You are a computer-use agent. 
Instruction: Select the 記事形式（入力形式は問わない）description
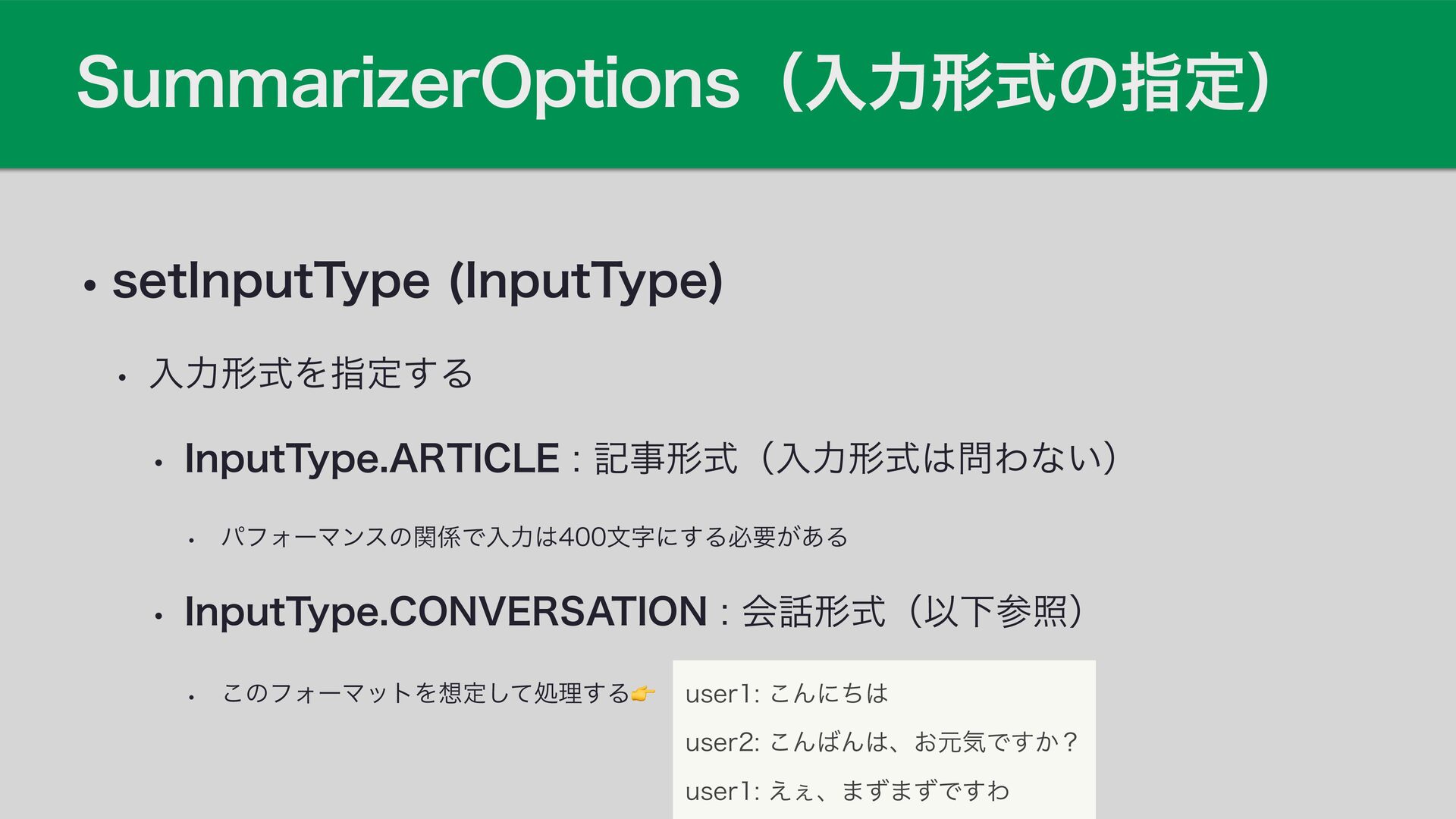coord(857,459)
